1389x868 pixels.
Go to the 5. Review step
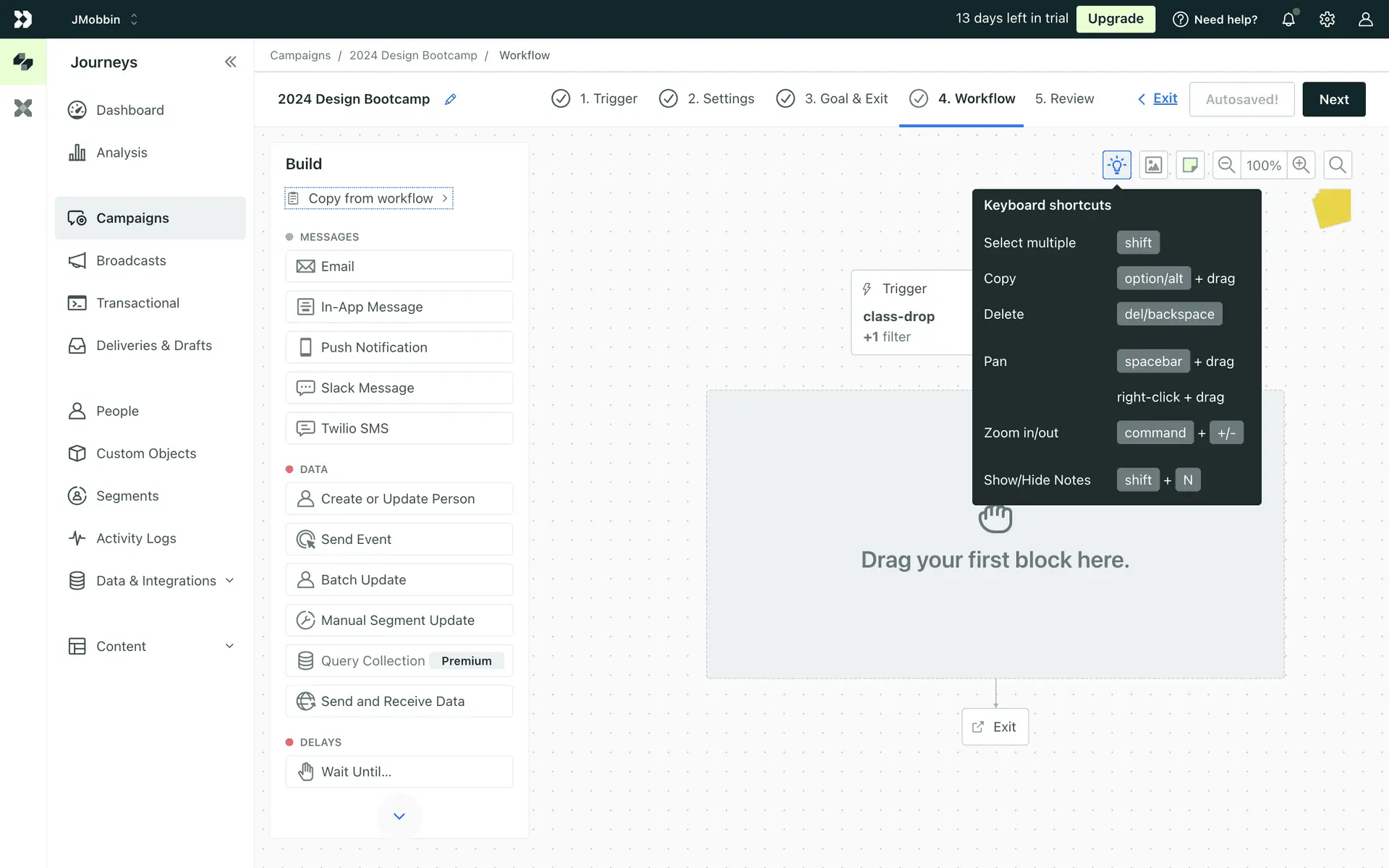pyautogui.click(x=1064, y=99)
